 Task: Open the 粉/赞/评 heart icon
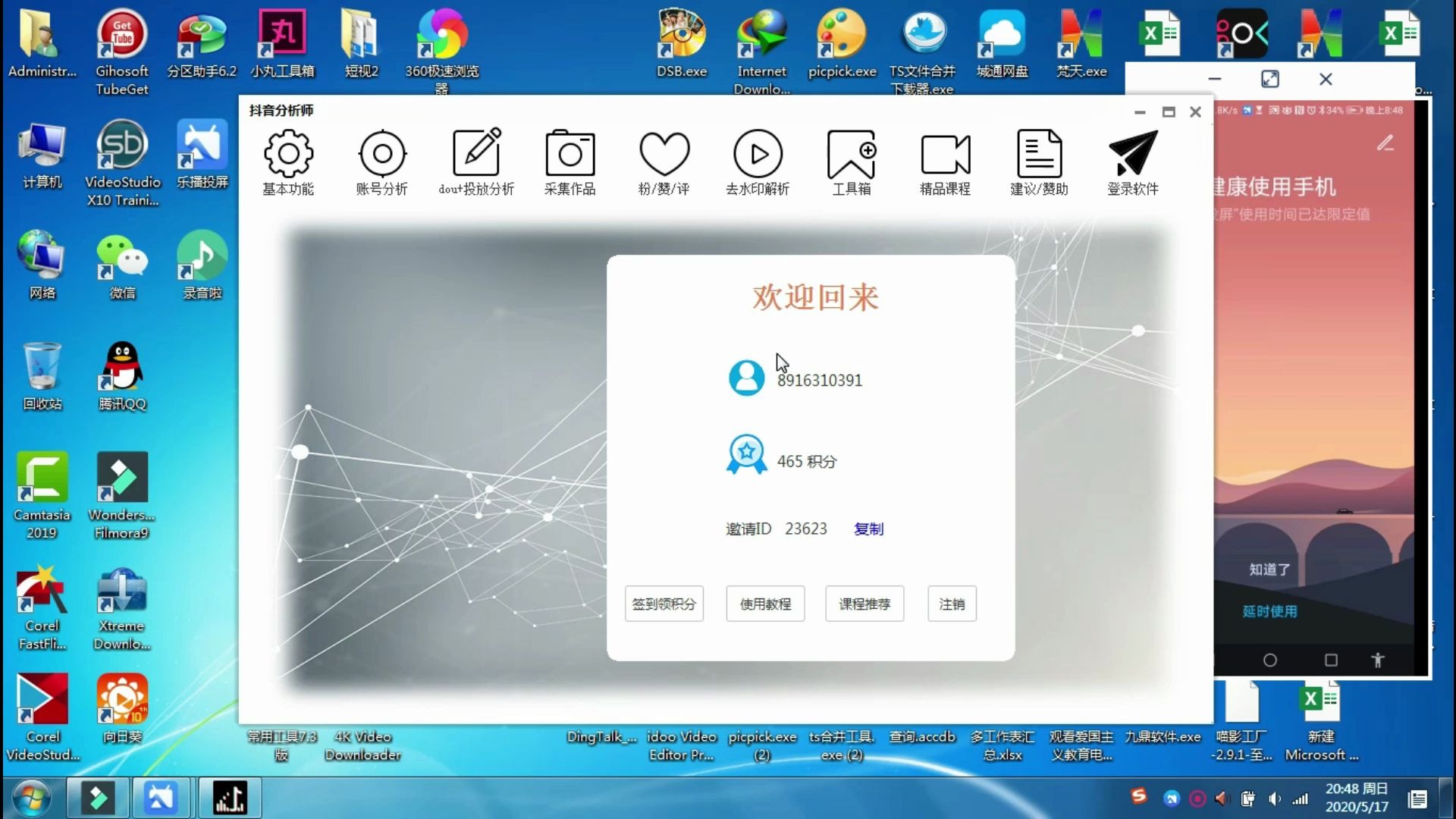[x=664, y=155]
